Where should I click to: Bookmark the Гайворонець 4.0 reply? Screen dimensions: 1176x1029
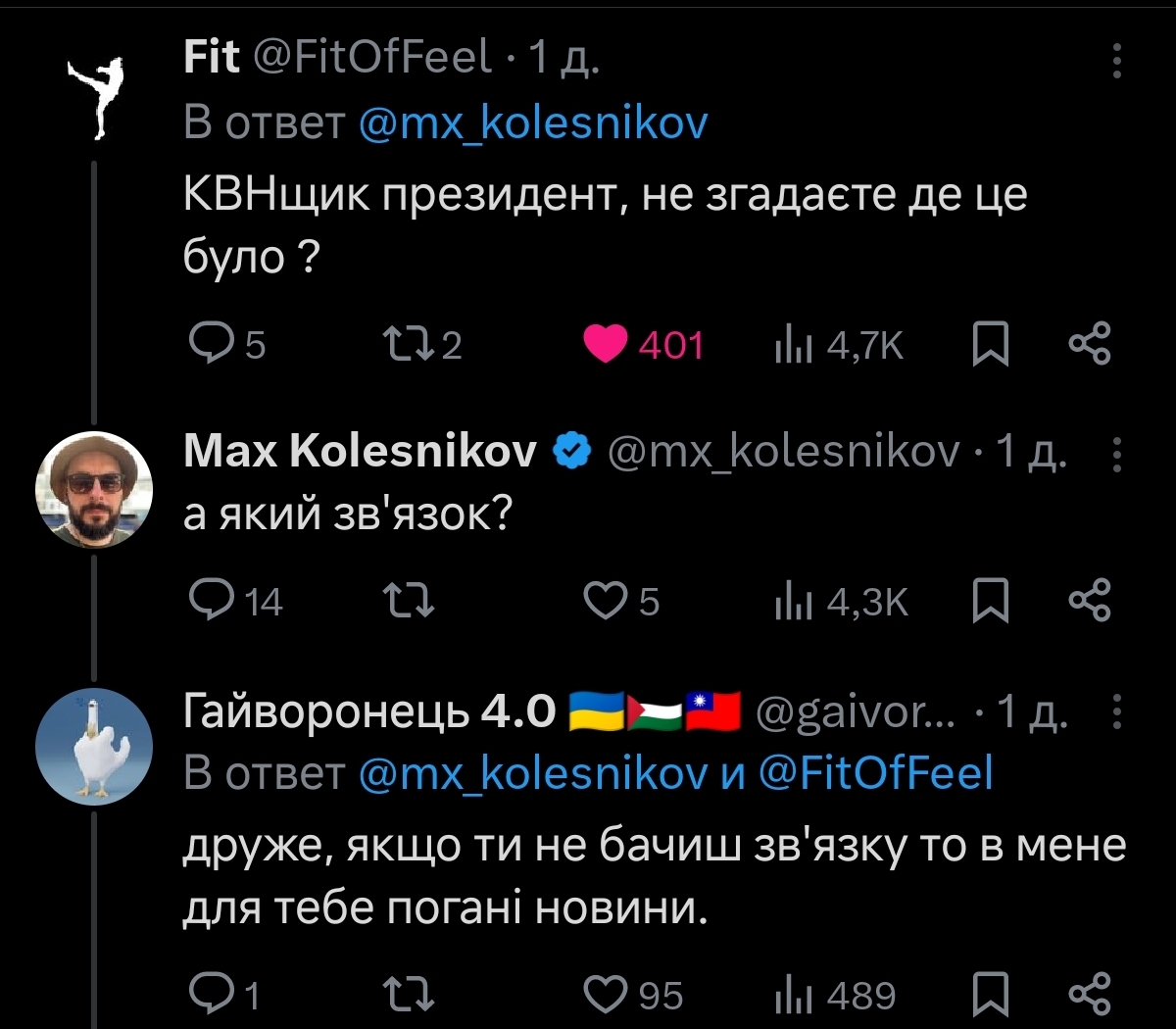[x=991, y=995]
